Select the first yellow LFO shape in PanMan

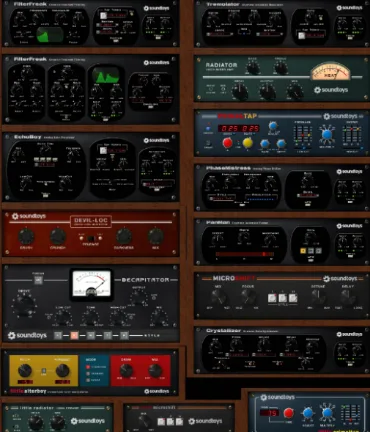303,251
